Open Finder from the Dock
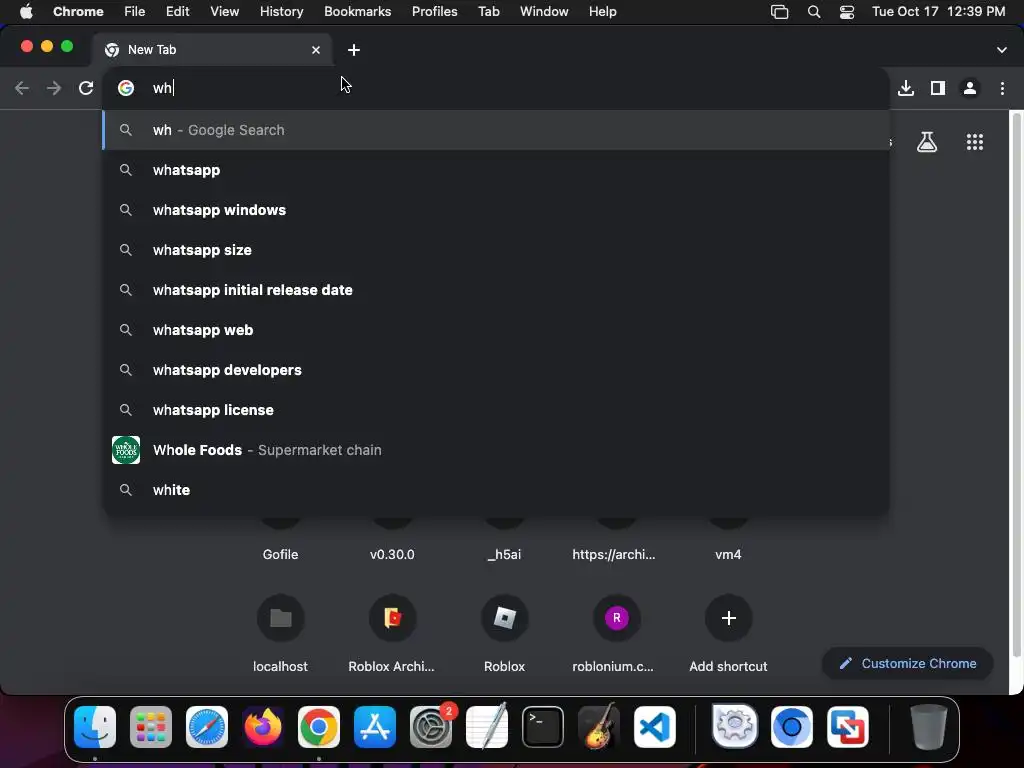 [95, 726]
